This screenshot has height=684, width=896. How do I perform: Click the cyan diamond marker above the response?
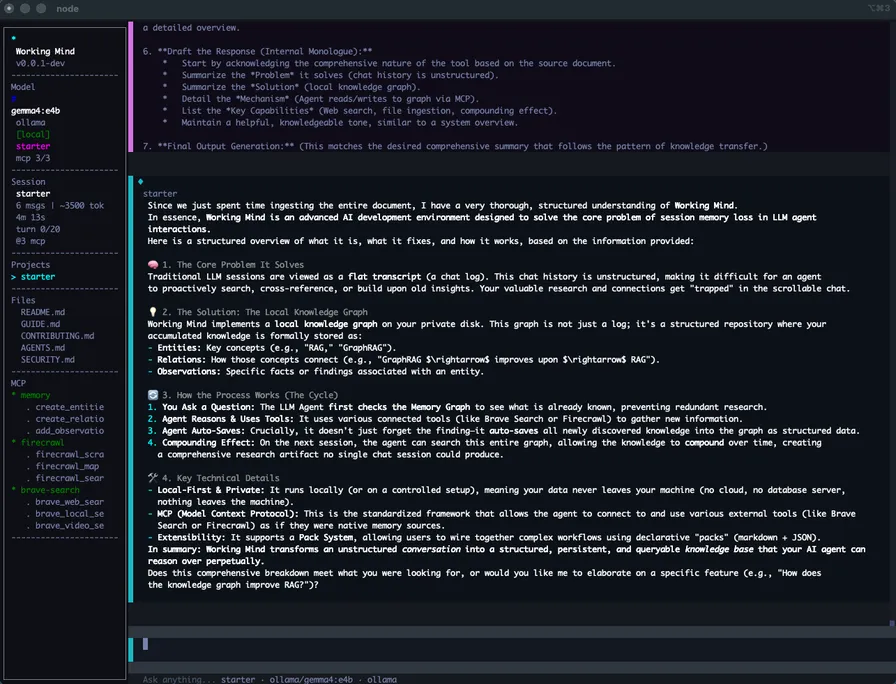[x=141, y=182]
